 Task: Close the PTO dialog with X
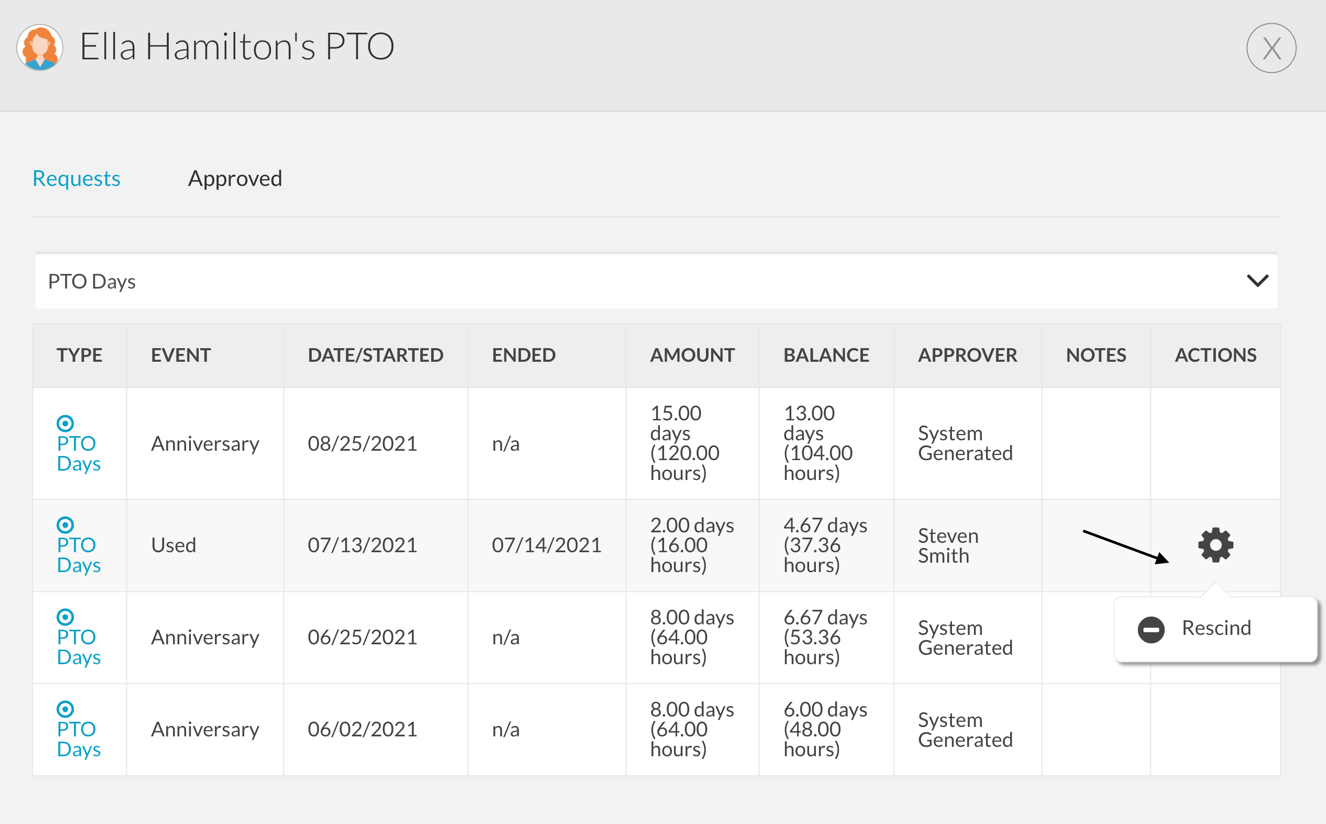click(1271, 48)
